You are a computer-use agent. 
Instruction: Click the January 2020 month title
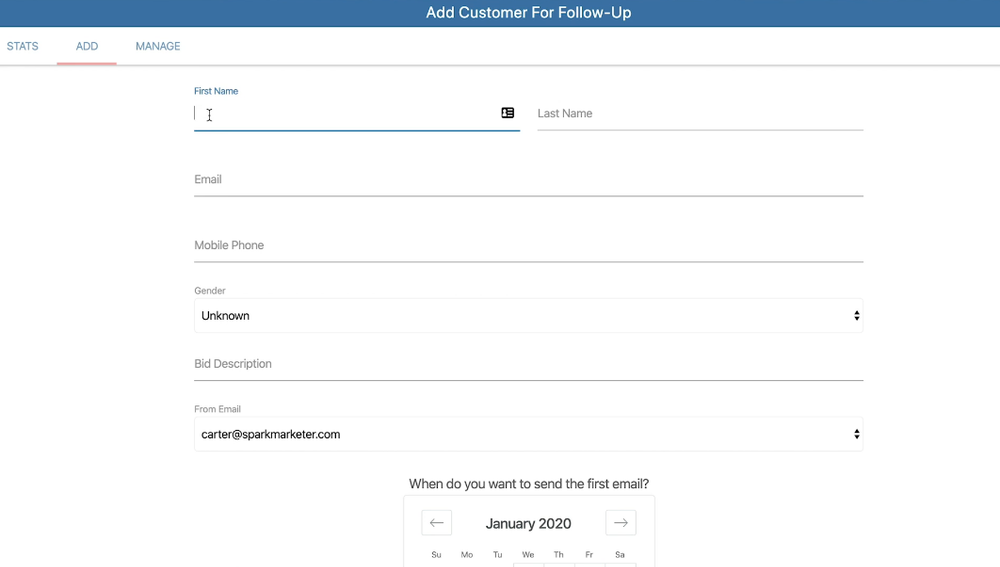(528, 523)
